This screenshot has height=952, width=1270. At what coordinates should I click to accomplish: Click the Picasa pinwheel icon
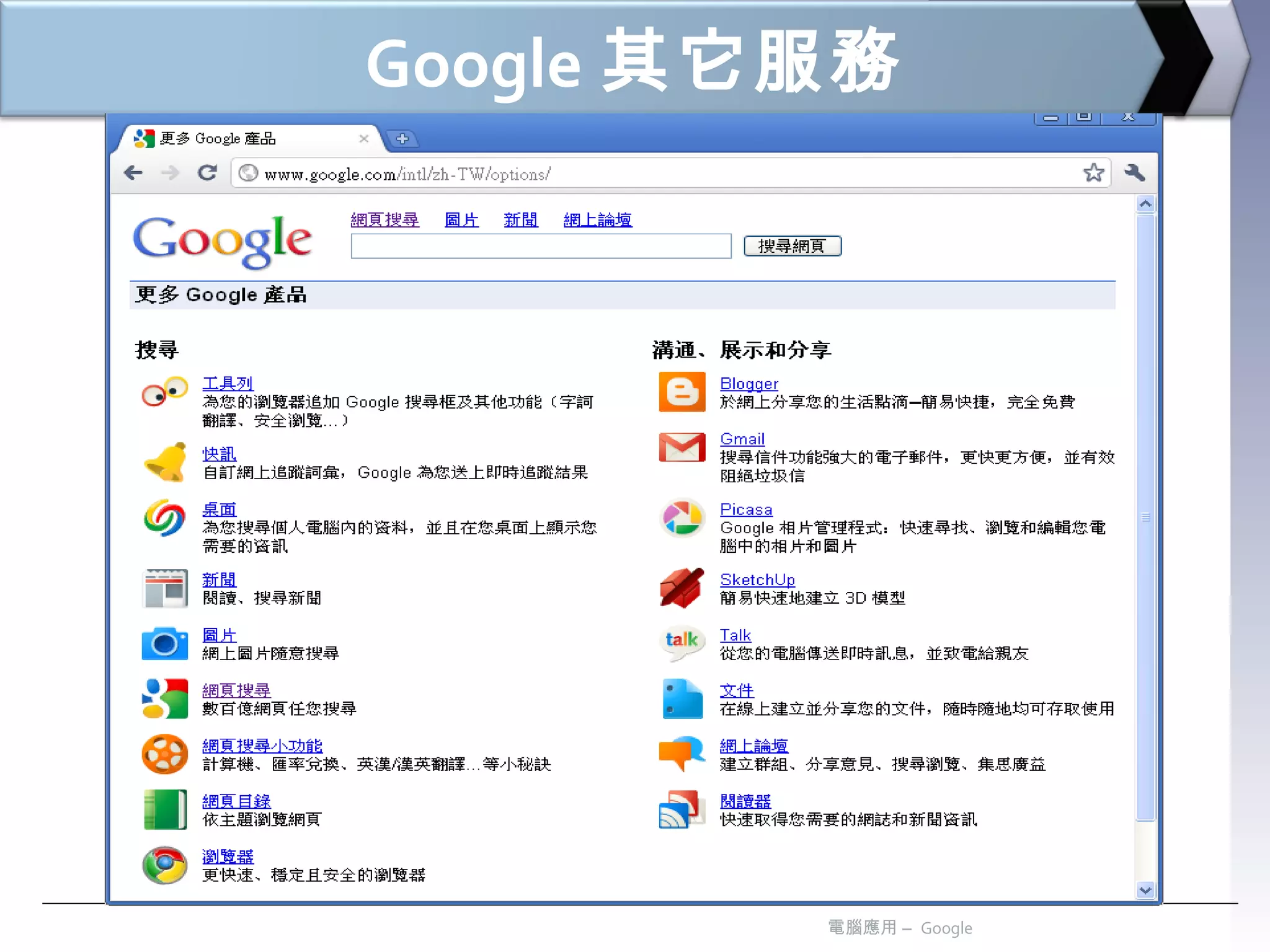682,518
